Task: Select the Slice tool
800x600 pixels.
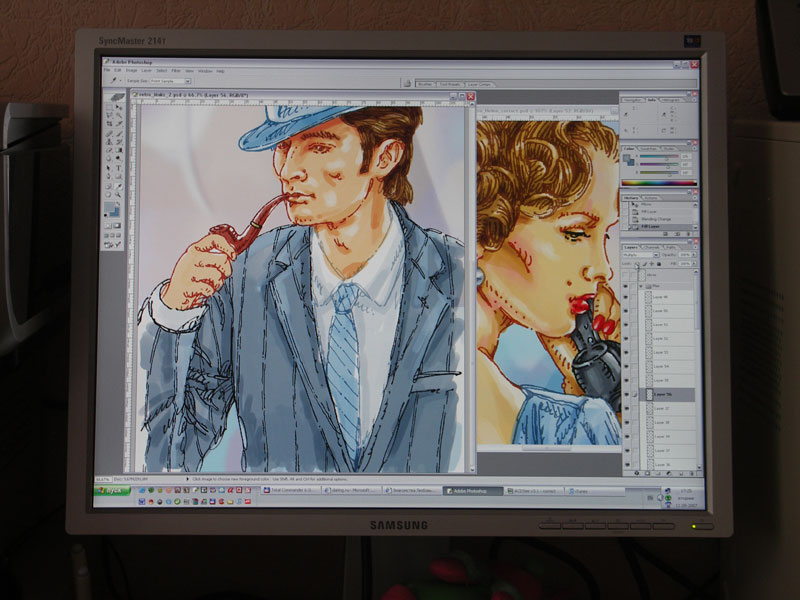Action: coord(119,124)
